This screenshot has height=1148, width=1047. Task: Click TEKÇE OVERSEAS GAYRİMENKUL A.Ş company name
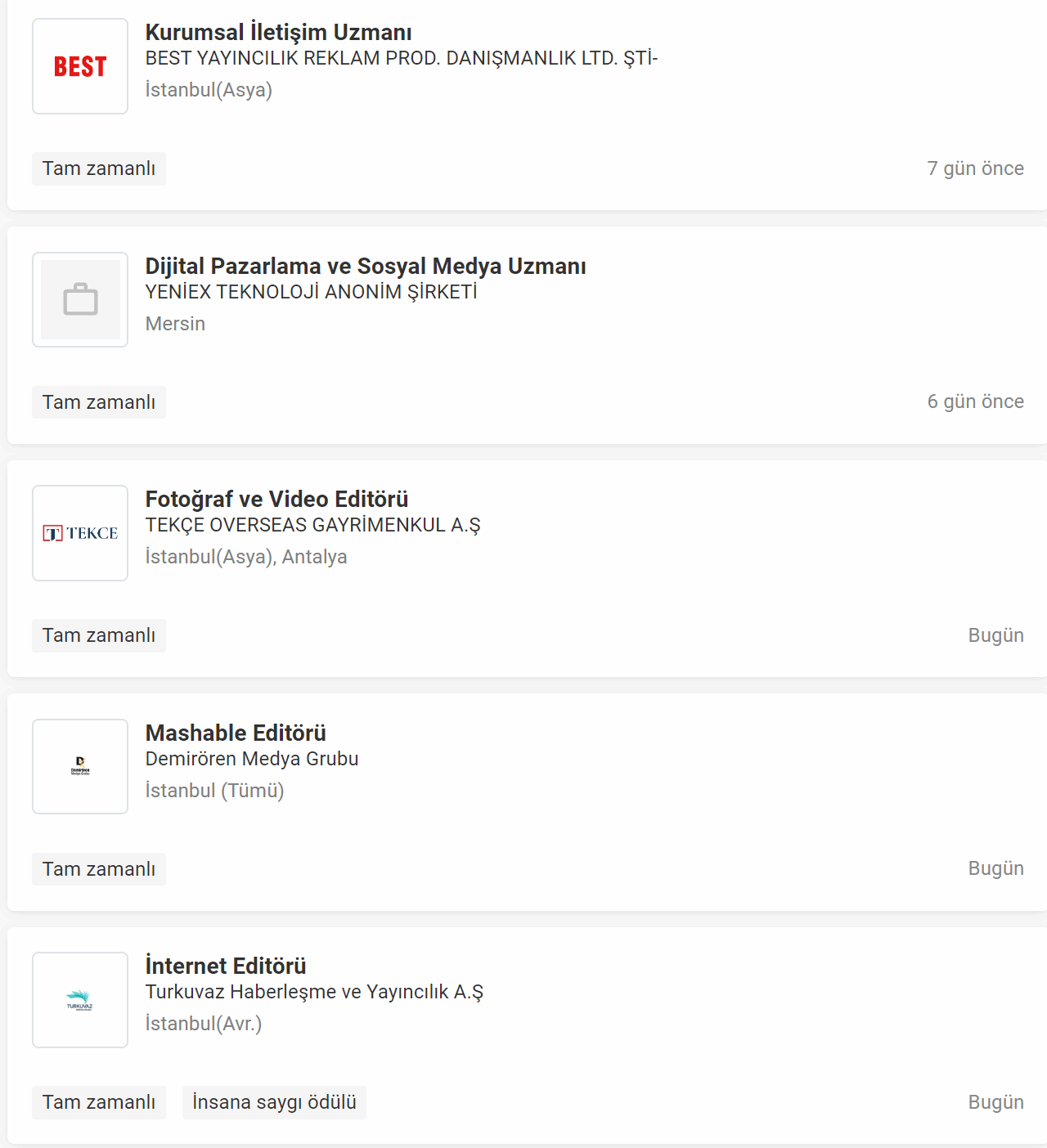tap(312, 525)
